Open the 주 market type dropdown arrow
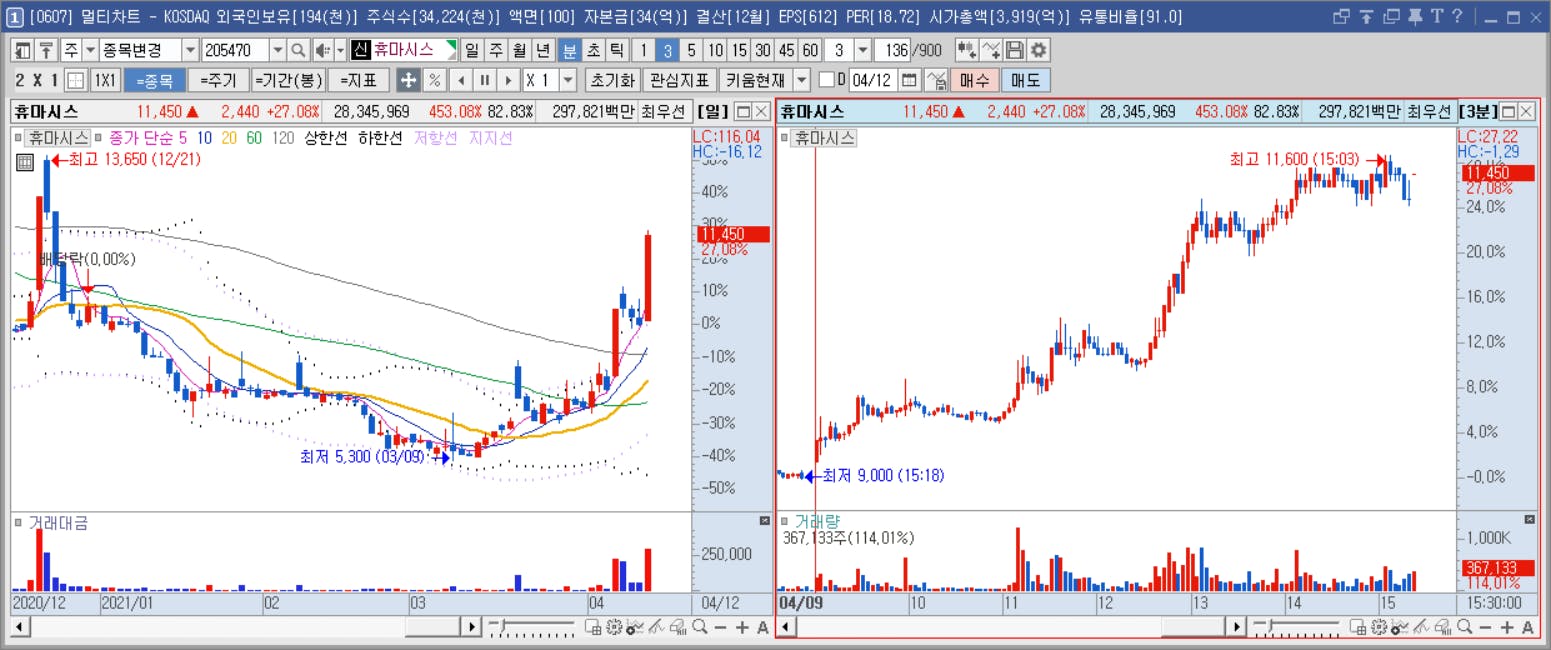The width and height of the screenshot is (1551, 650). pos(90,50)
